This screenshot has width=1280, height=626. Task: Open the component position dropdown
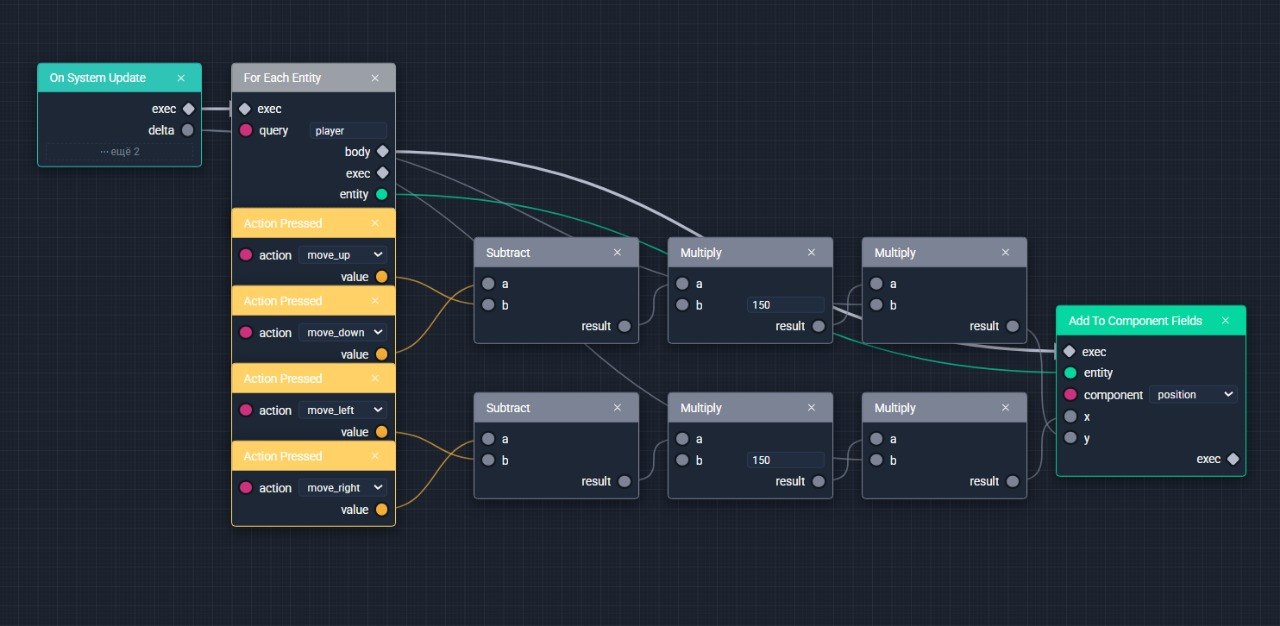pos(1193,395)
